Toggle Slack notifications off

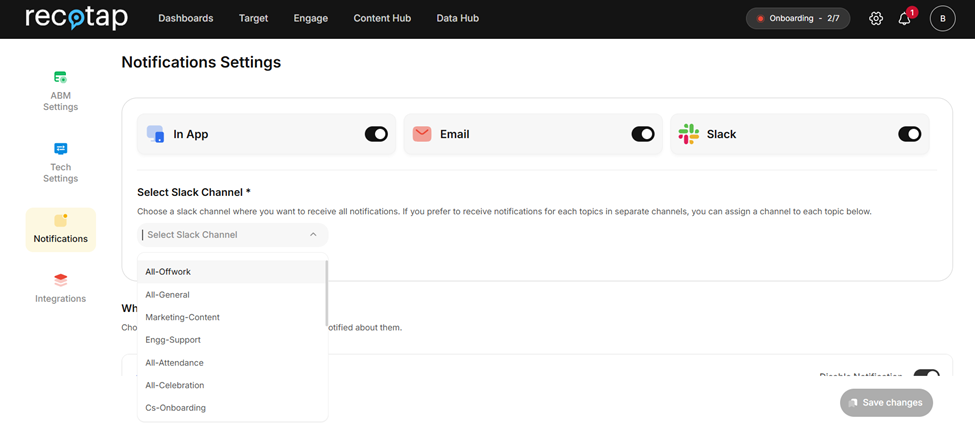coord(909,134)
